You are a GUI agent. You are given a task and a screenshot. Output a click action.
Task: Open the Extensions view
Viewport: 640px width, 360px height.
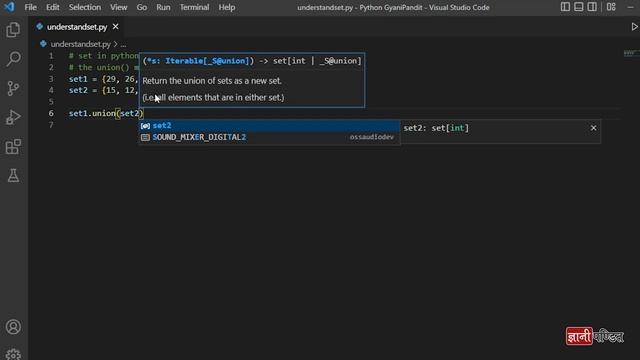(x=13, y=147)
